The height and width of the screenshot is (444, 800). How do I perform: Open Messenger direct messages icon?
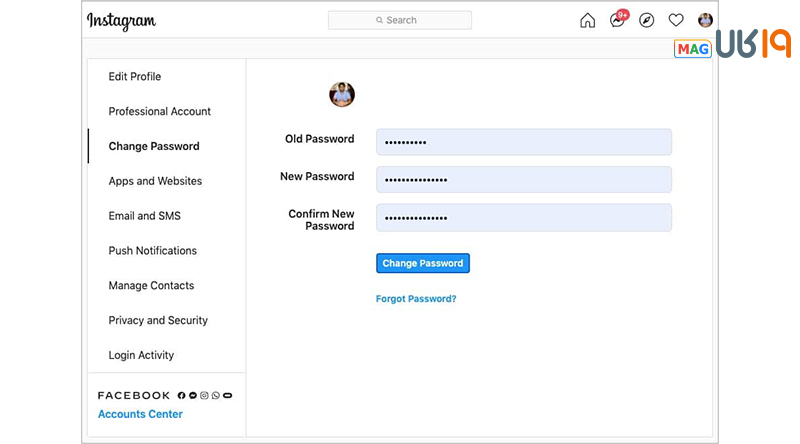(617, 20)
